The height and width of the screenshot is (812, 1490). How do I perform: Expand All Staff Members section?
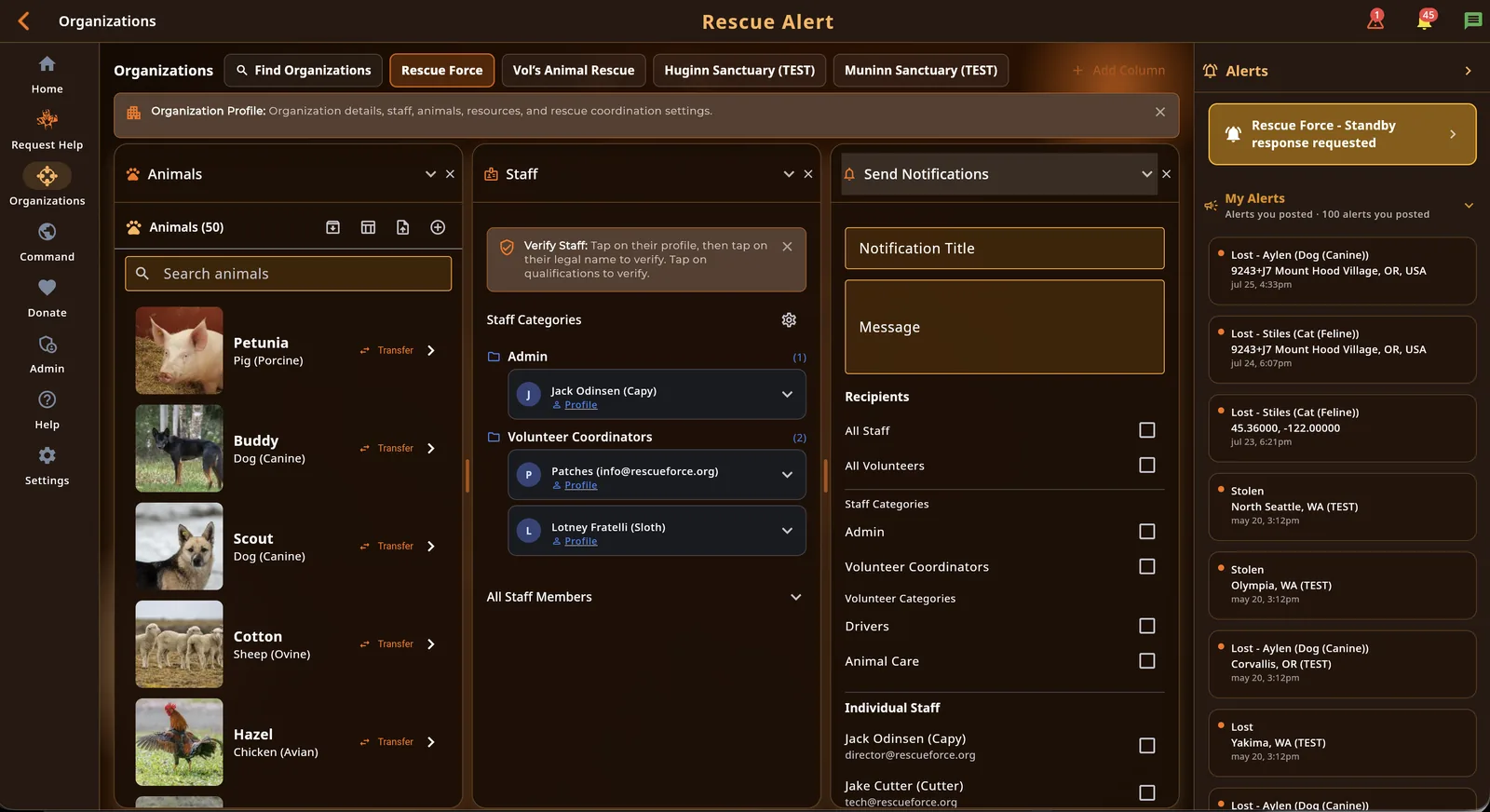click(x=795, y=597)
